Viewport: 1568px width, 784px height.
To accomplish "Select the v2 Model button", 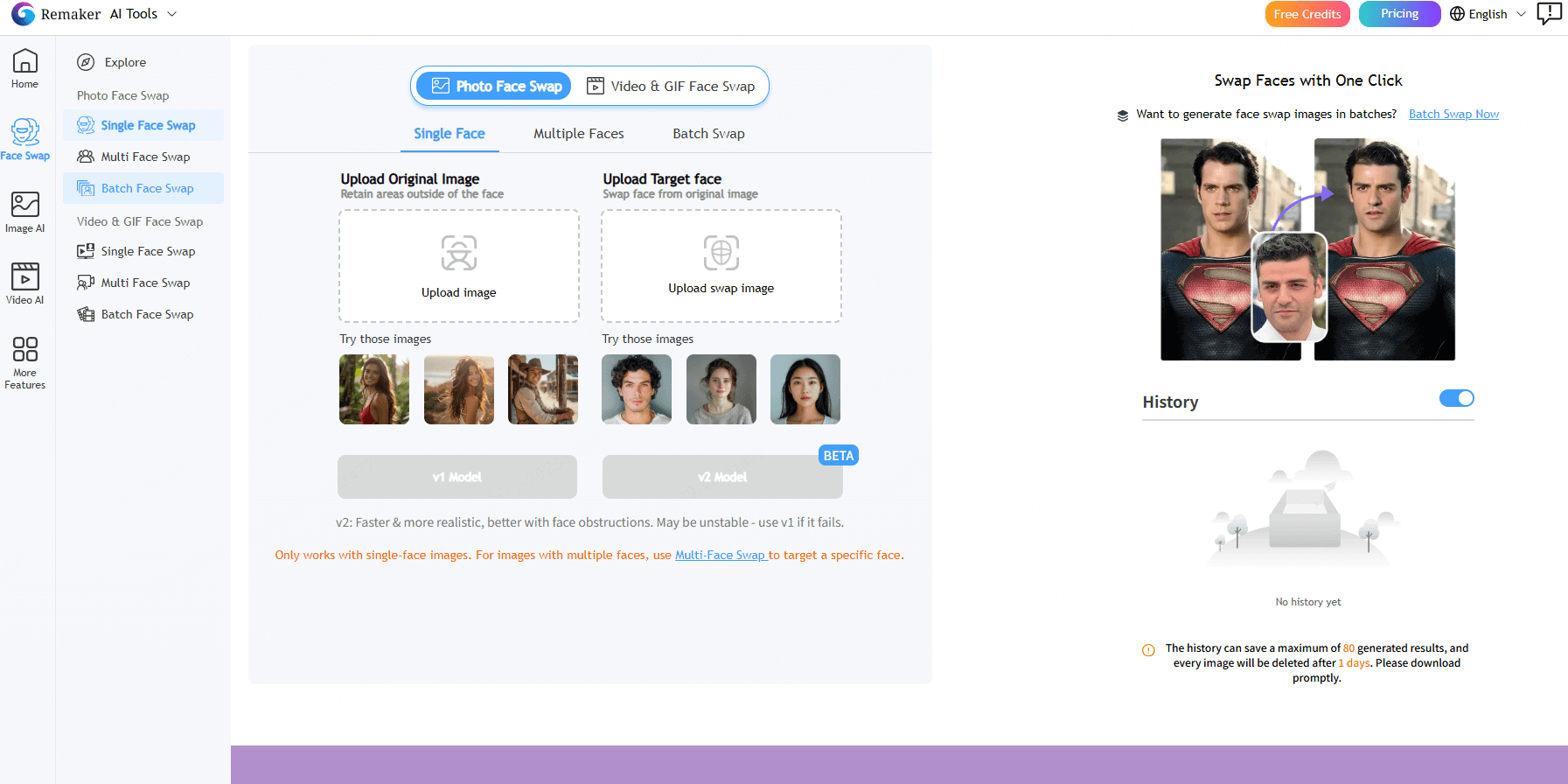I will tap(721, 477).
